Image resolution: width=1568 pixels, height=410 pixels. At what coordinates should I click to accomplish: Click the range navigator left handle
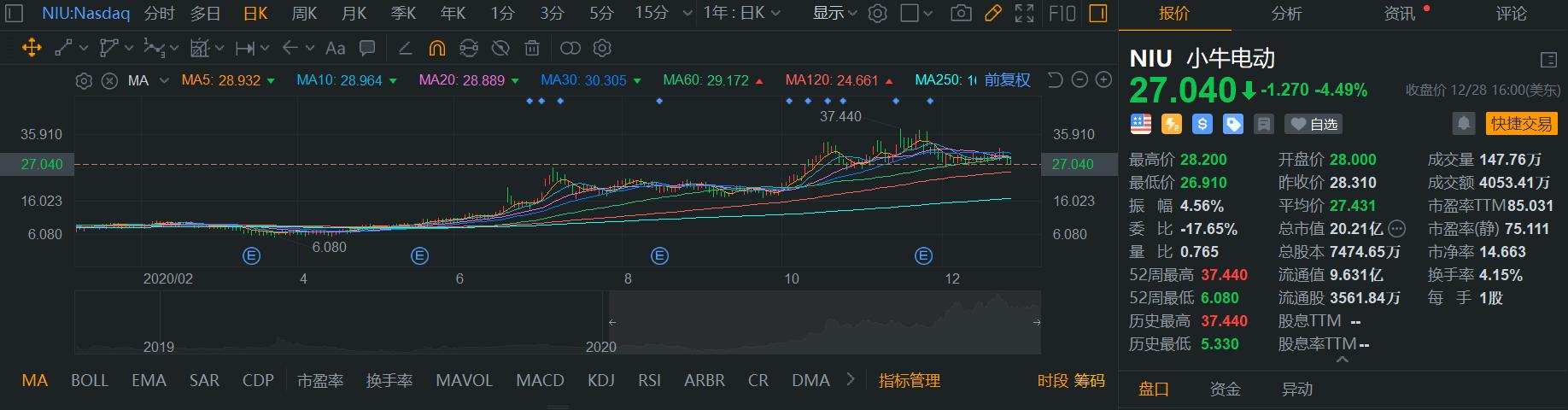coord(611,323)
